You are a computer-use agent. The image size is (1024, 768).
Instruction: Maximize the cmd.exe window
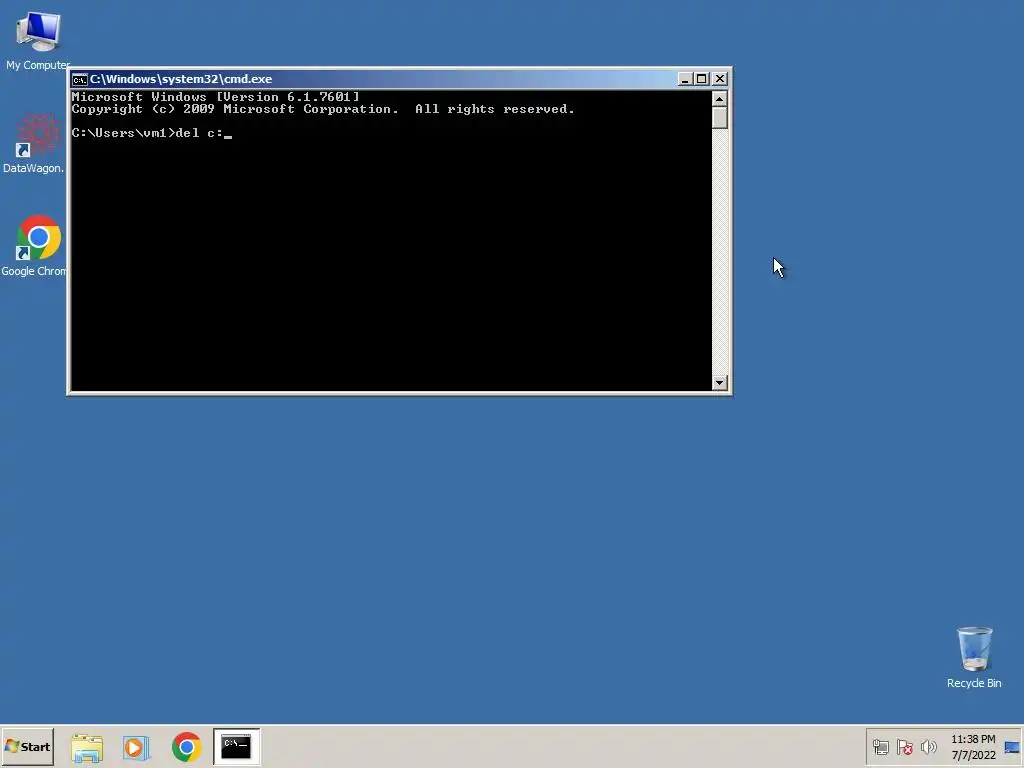(x=701, y=79)
